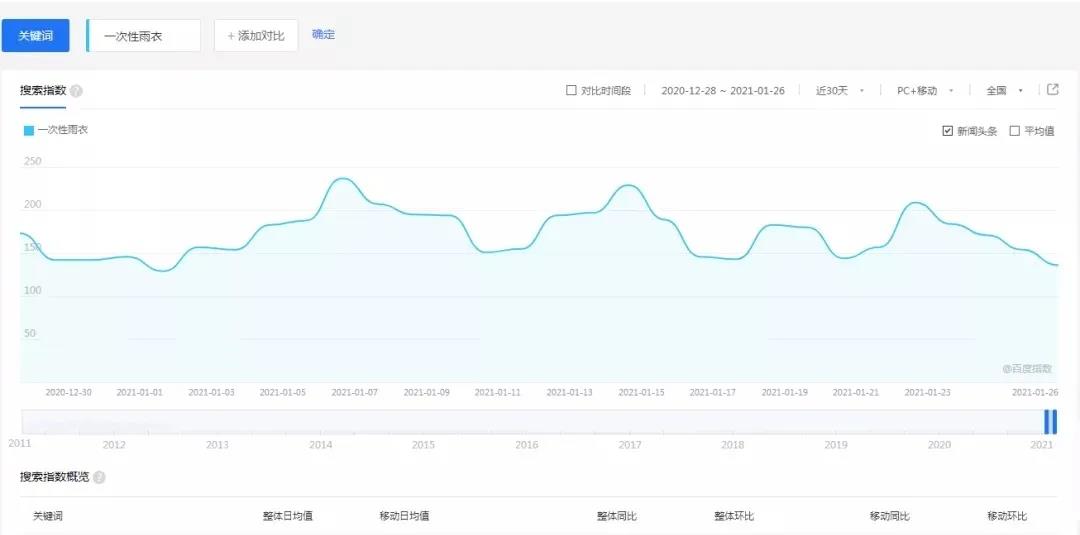
Task: Click the 一次性雨衣 legend label text
Action: [x=63, y=129]
